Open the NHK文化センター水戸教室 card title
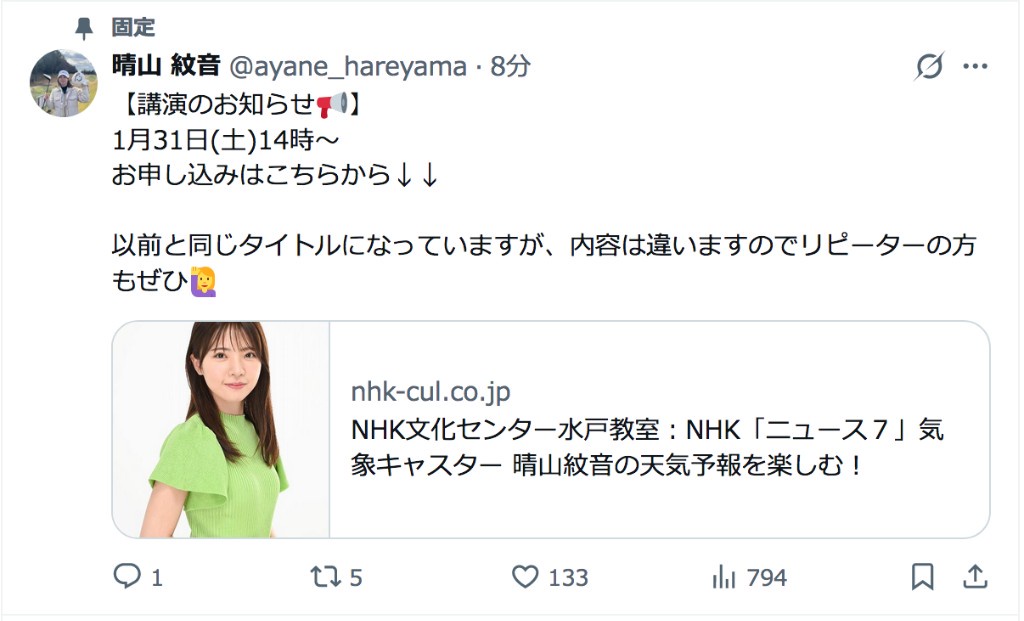This screenshot has height=621, width=1024. [x=647, y=447]
